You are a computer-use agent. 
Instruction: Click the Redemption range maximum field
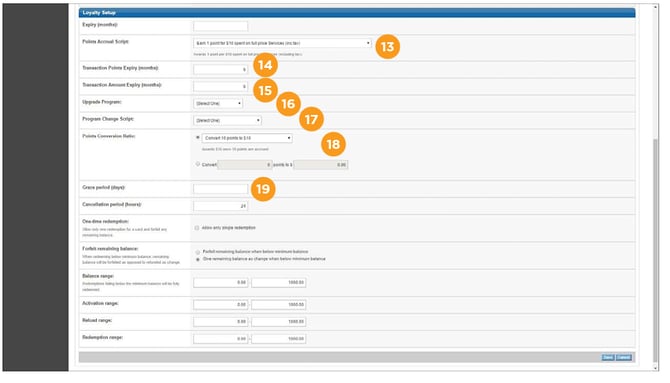(279, 339)
